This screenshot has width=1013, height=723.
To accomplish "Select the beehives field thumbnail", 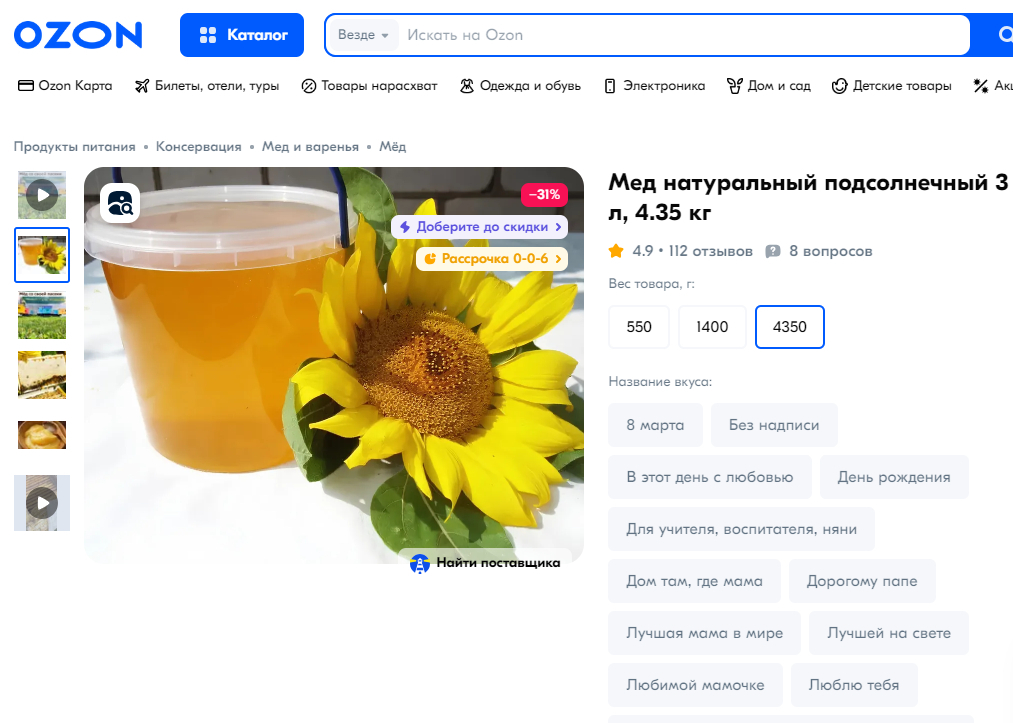I will pyautogui.click(x=42, y=315).
